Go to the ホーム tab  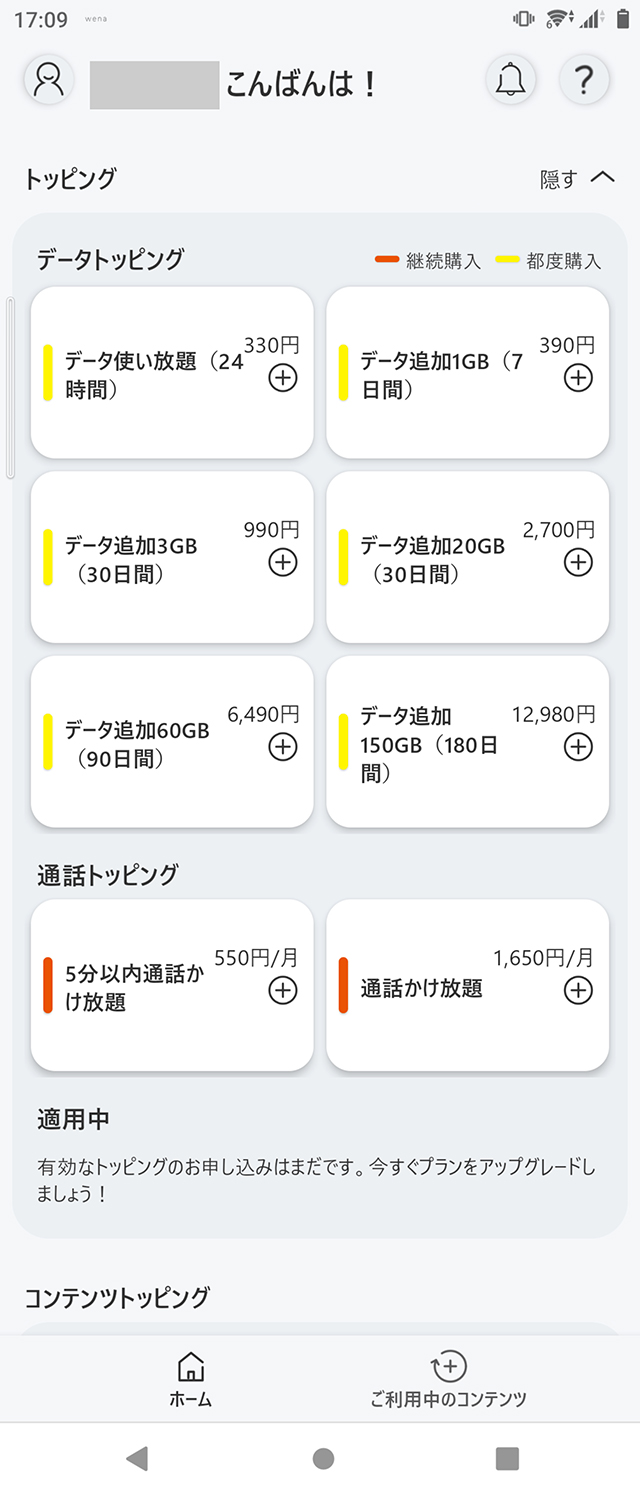click(x=190, y=1379)
